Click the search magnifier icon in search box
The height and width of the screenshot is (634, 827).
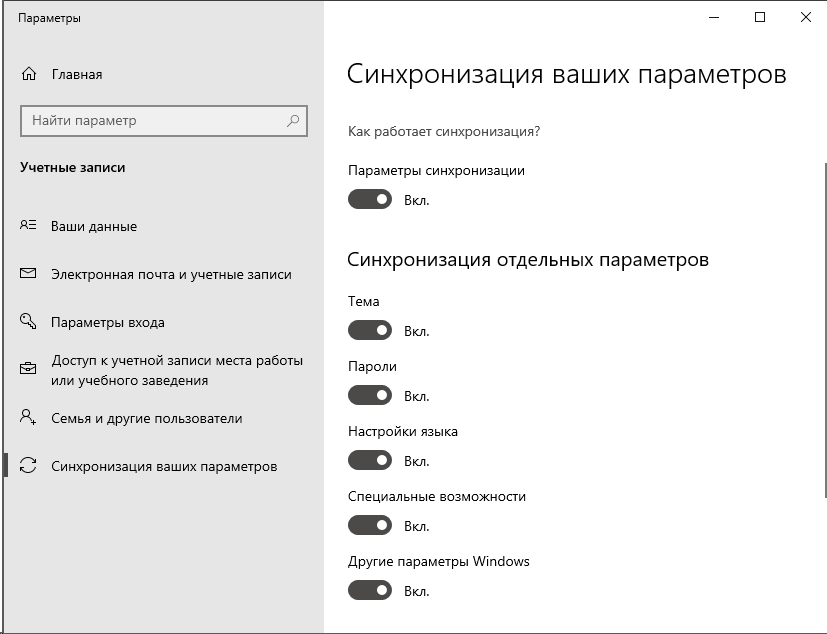[x=293, y=121]
